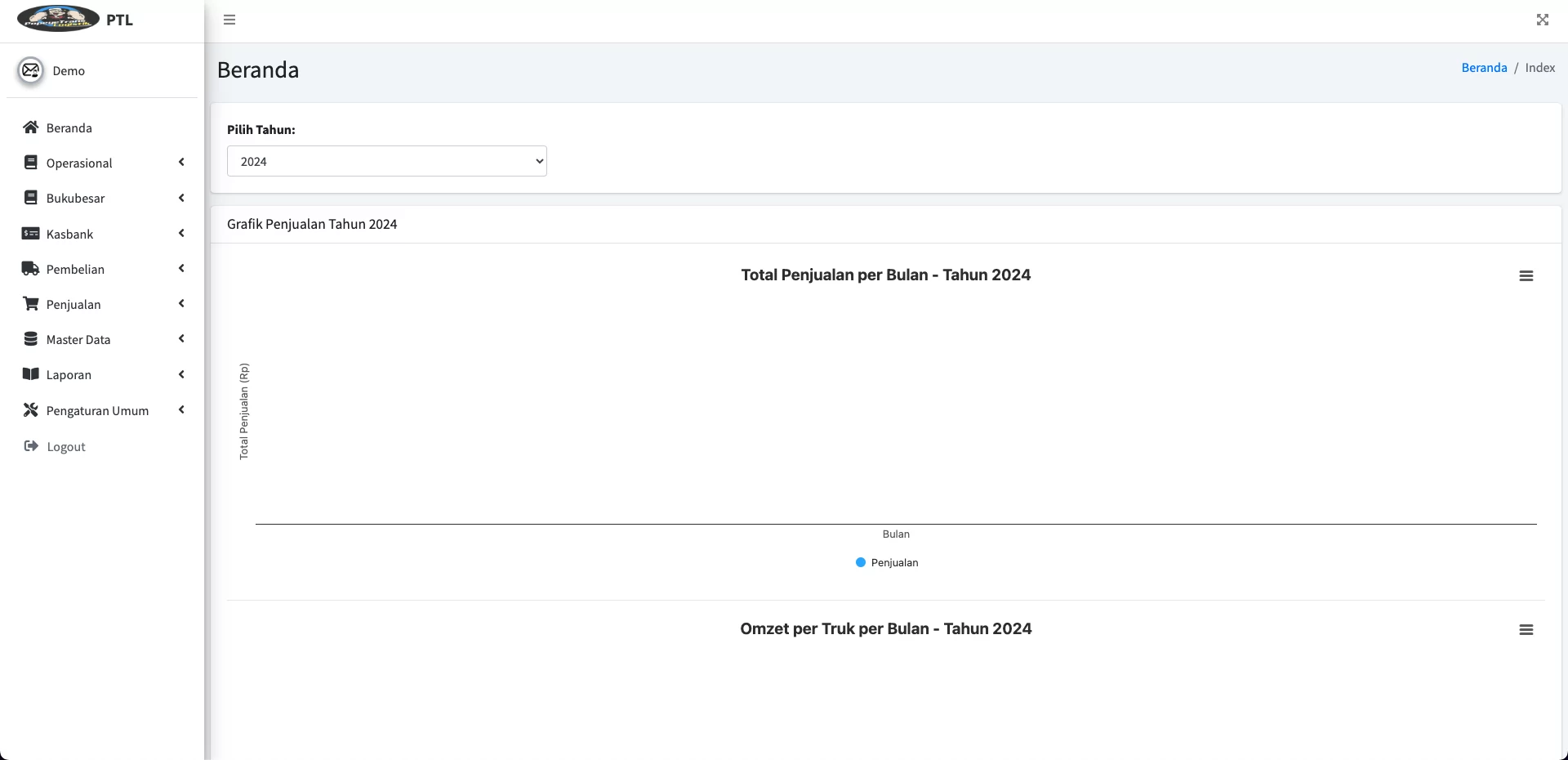Viewport: 1568px width, 760px height.
Task: Click the Bulan x-axis label
Action: click(896, 534)
